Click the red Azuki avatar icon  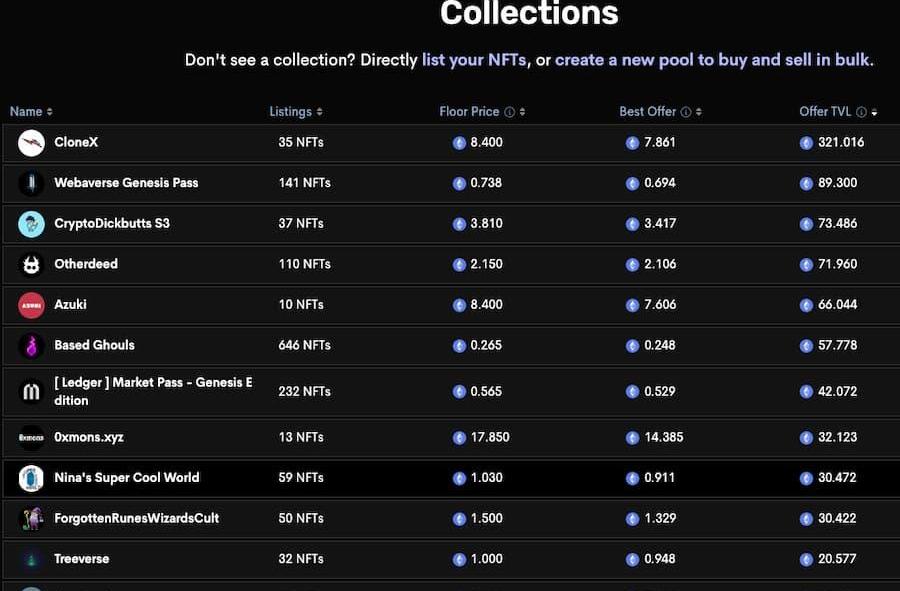pos(31,305)
